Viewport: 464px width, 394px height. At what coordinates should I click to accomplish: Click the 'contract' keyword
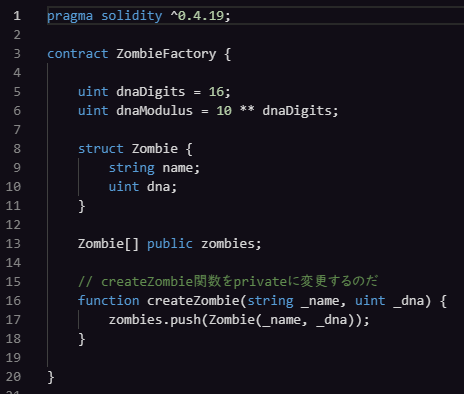(x=78, y=54)
